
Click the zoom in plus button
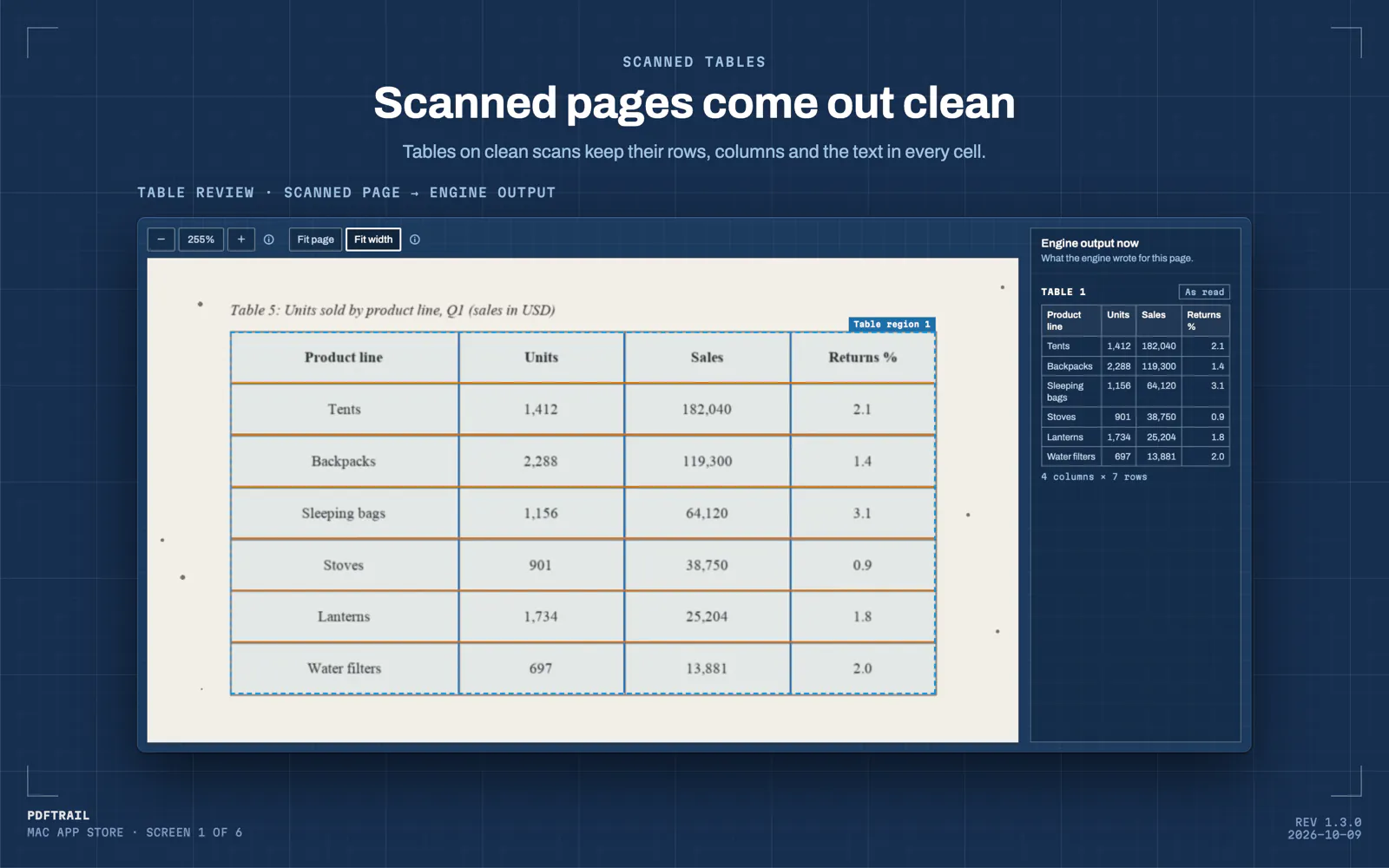[241, 240]
